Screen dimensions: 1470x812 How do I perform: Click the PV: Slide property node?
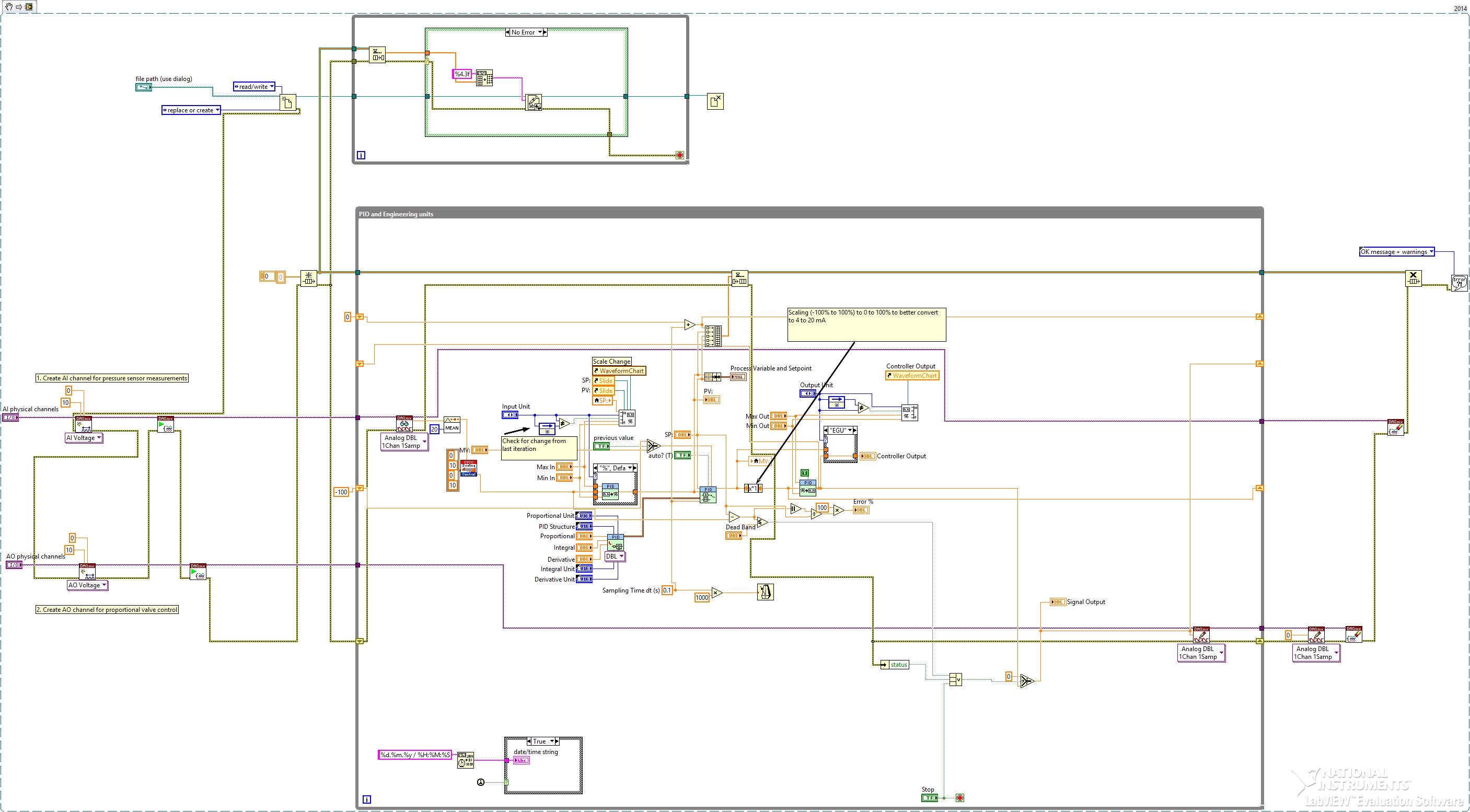604,391
